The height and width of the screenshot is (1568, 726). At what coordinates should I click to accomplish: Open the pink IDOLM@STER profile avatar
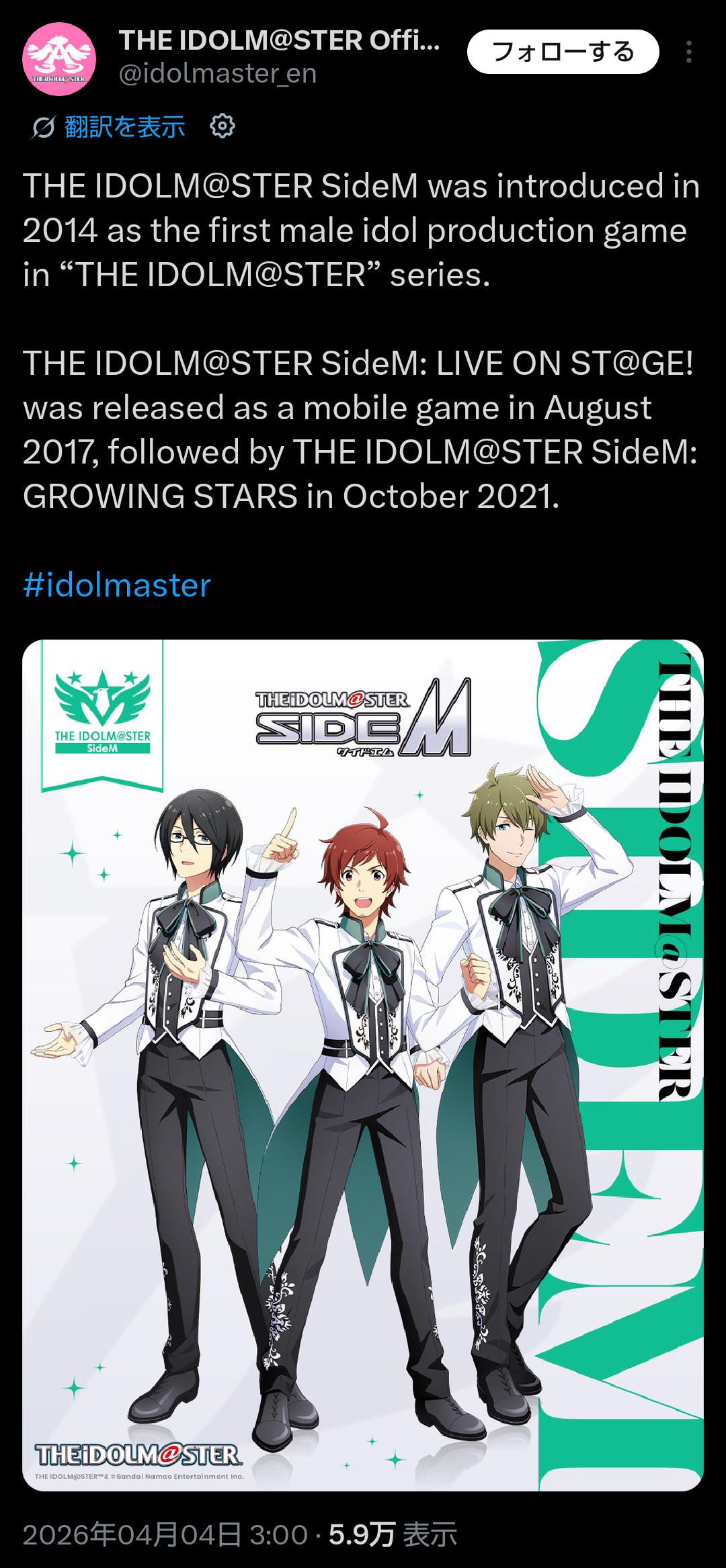pos(59,59)
